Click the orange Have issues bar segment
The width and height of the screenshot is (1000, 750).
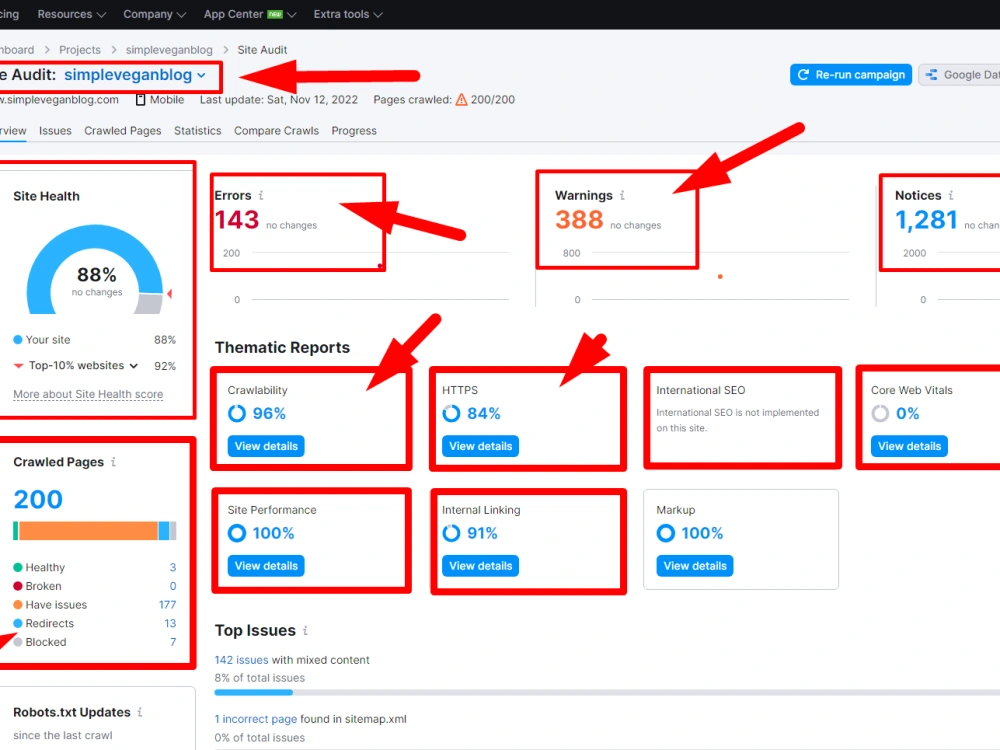point(88,531)
